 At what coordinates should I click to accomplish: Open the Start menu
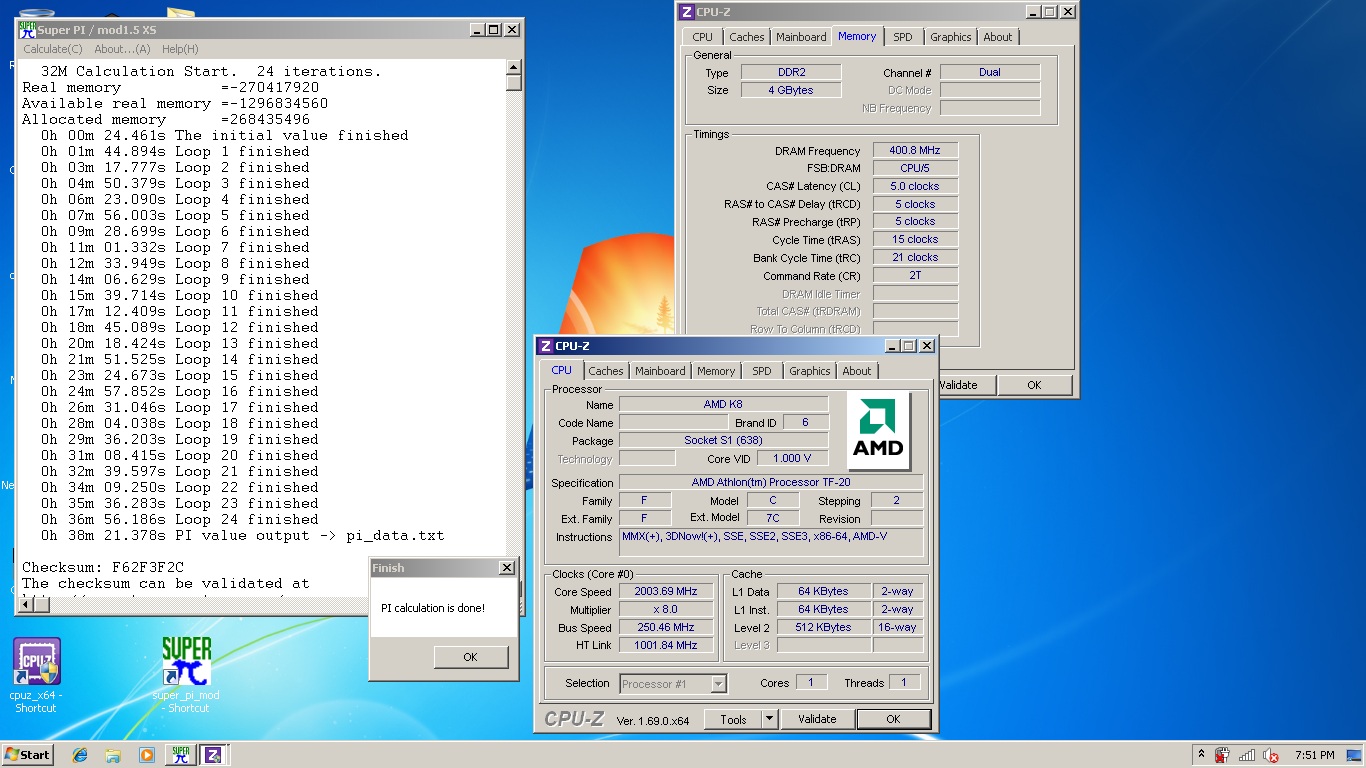pyautogui.click(x=28, y=755)
